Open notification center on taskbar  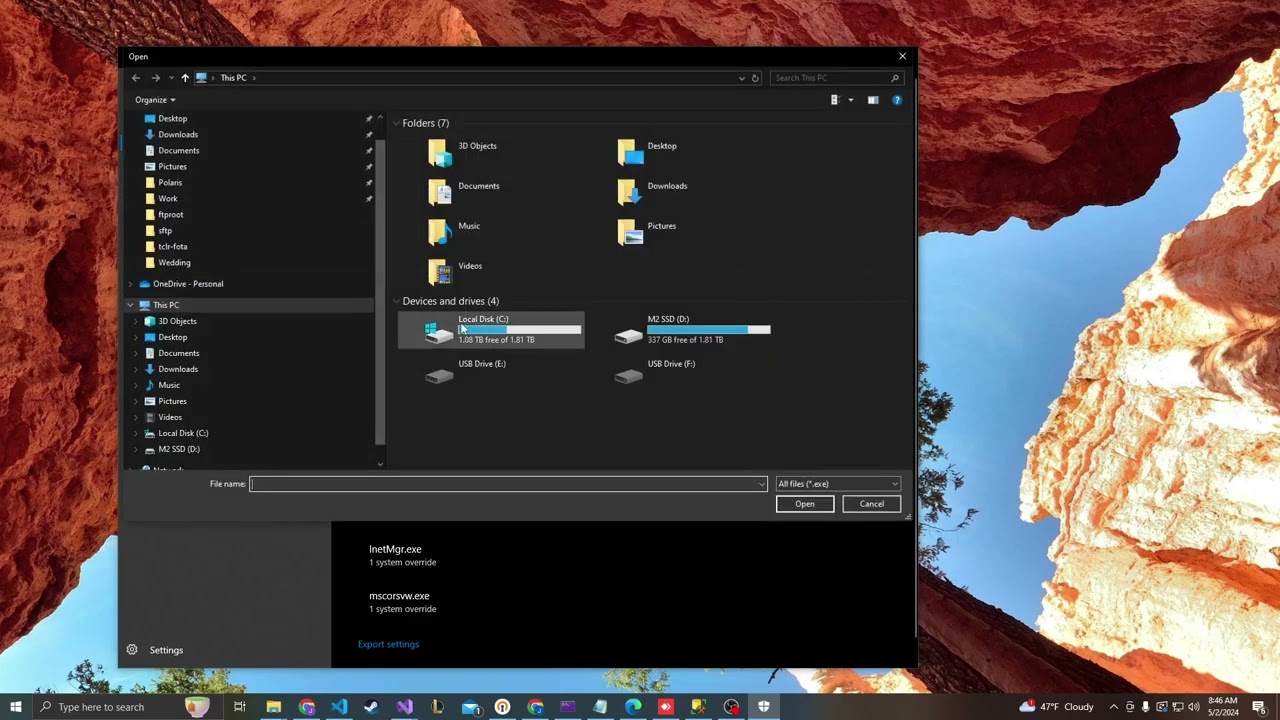click(x=1259, y=707)
